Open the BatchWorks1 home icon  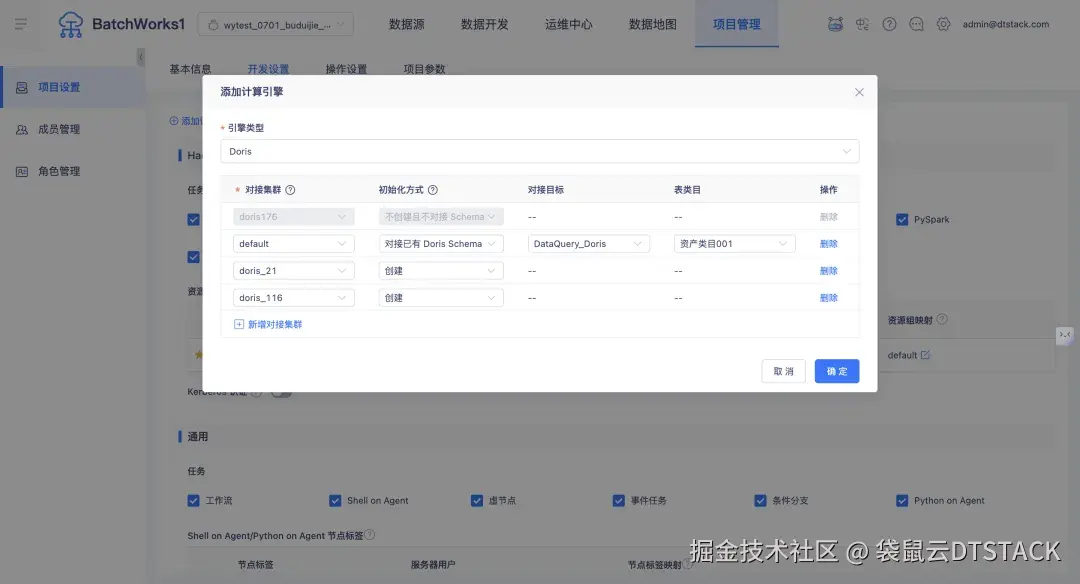(x=70, y=24)
